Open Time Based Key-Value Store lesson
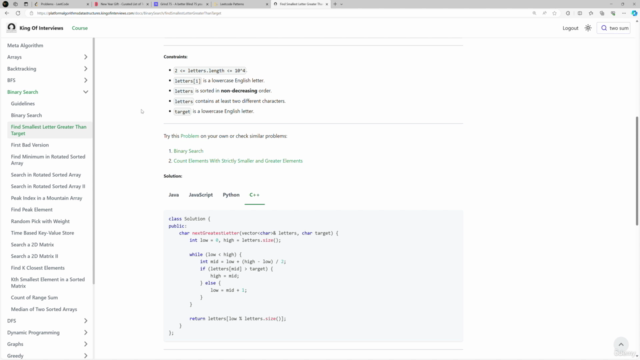The height and width of the screenshot is (360, 640). [x=42, y=233]
